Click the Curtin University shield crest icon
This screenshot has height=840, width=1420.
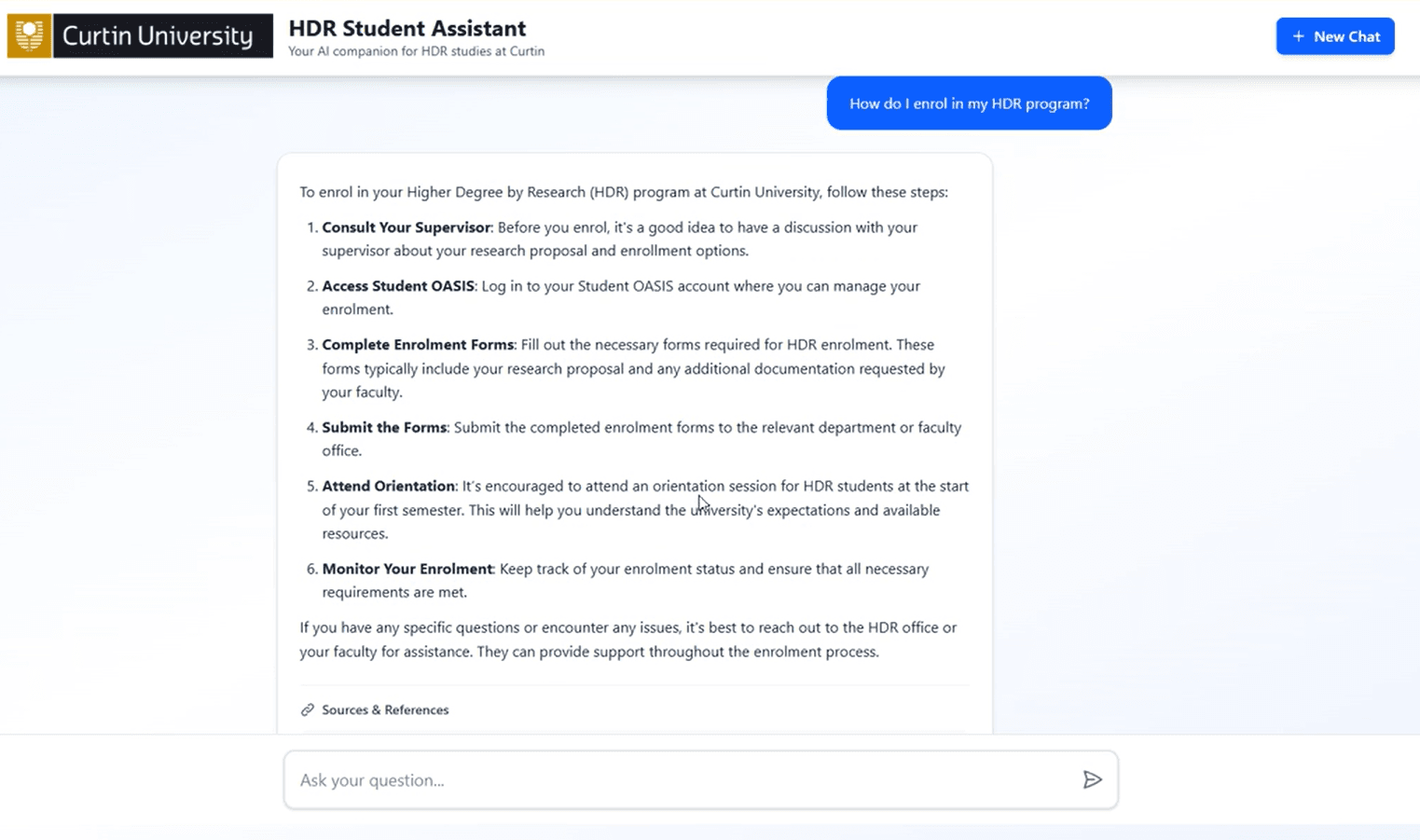(28, 35)
